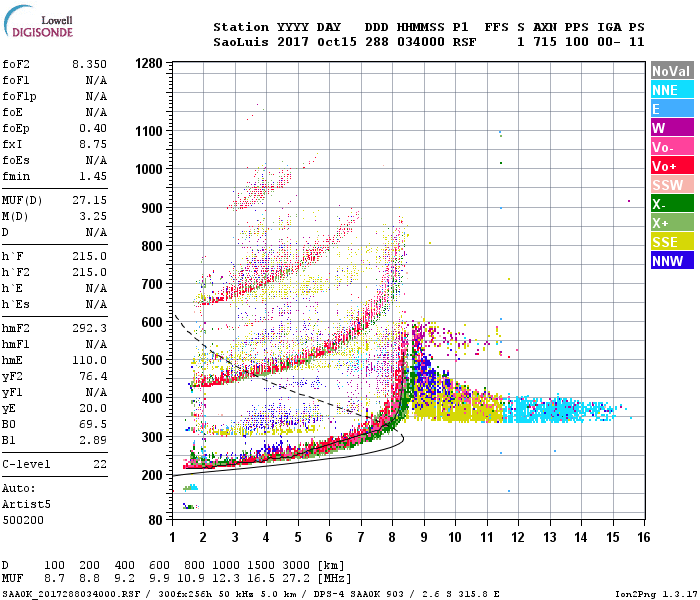Click the 500200 code under Artist5

click(23, 520)
